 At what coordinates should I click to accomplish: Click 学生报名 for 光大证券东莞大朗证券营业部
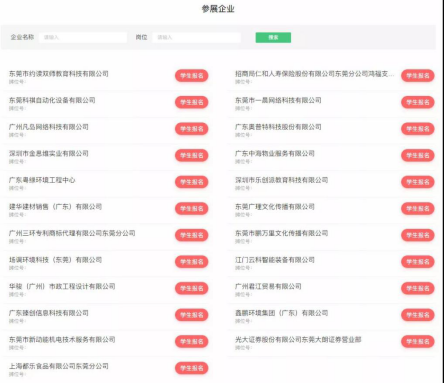point(418,341)
